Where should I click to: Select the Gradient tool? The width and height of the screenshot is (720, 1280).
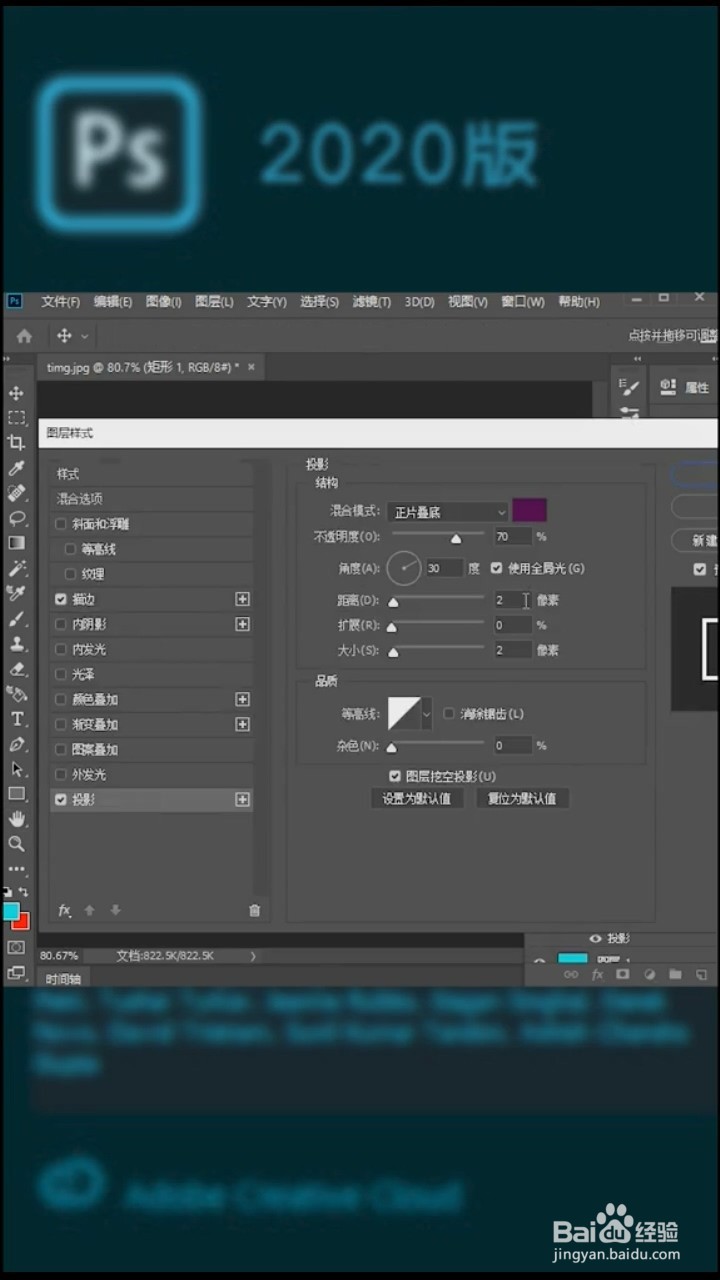pyautogui.click(x=16, y=543)
